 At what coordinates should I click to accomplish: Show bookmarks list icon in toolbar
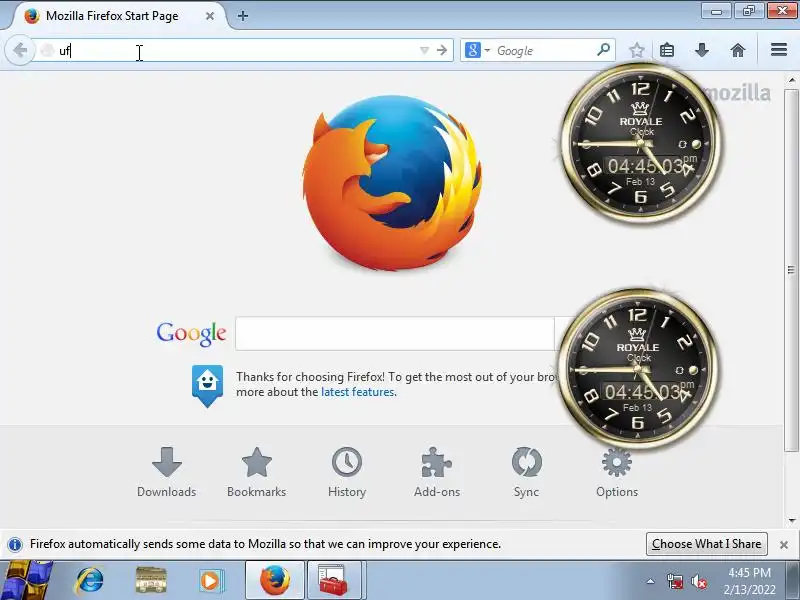pos(667,50)
